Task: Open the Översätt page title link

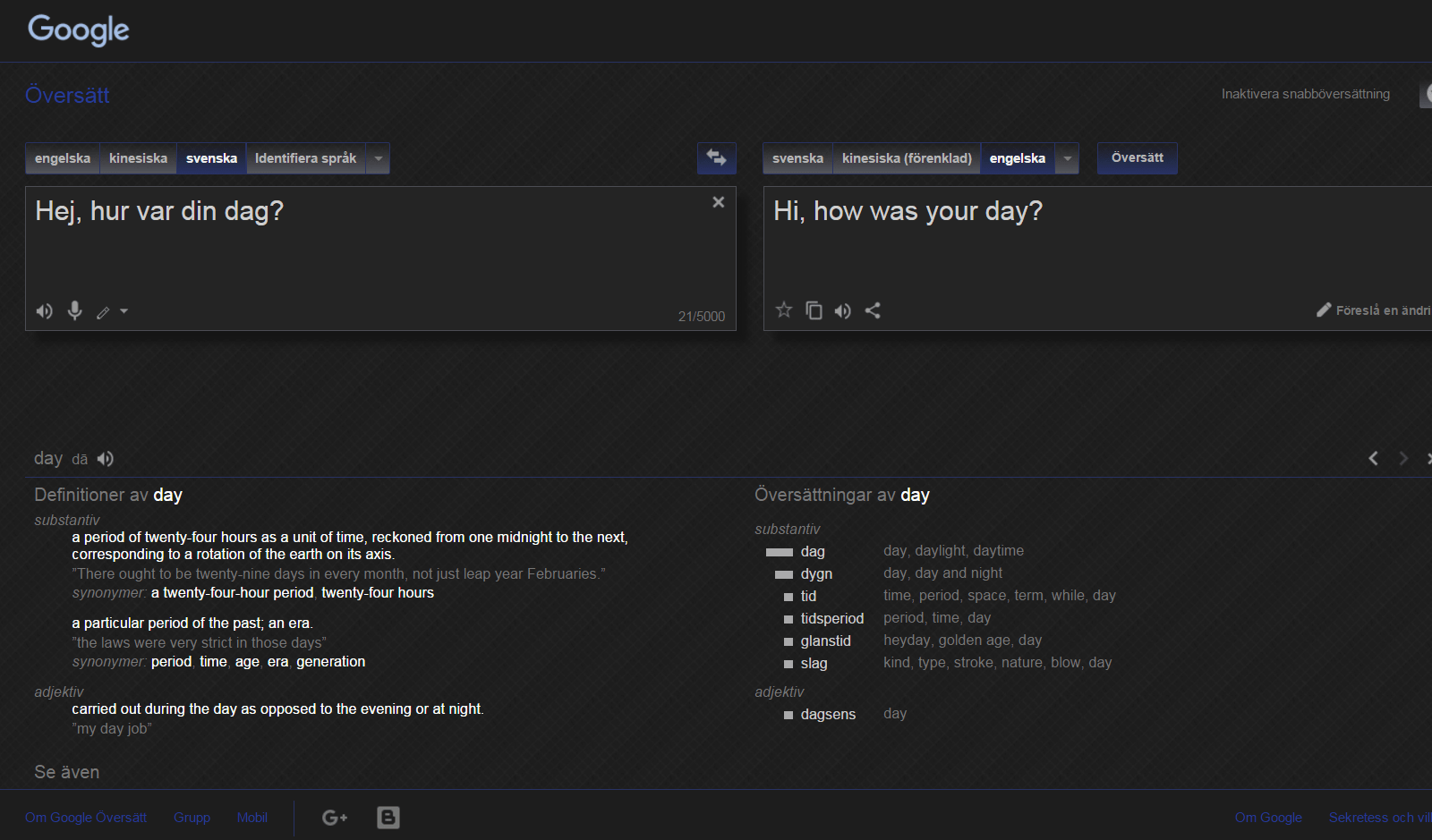Action: 67,95
